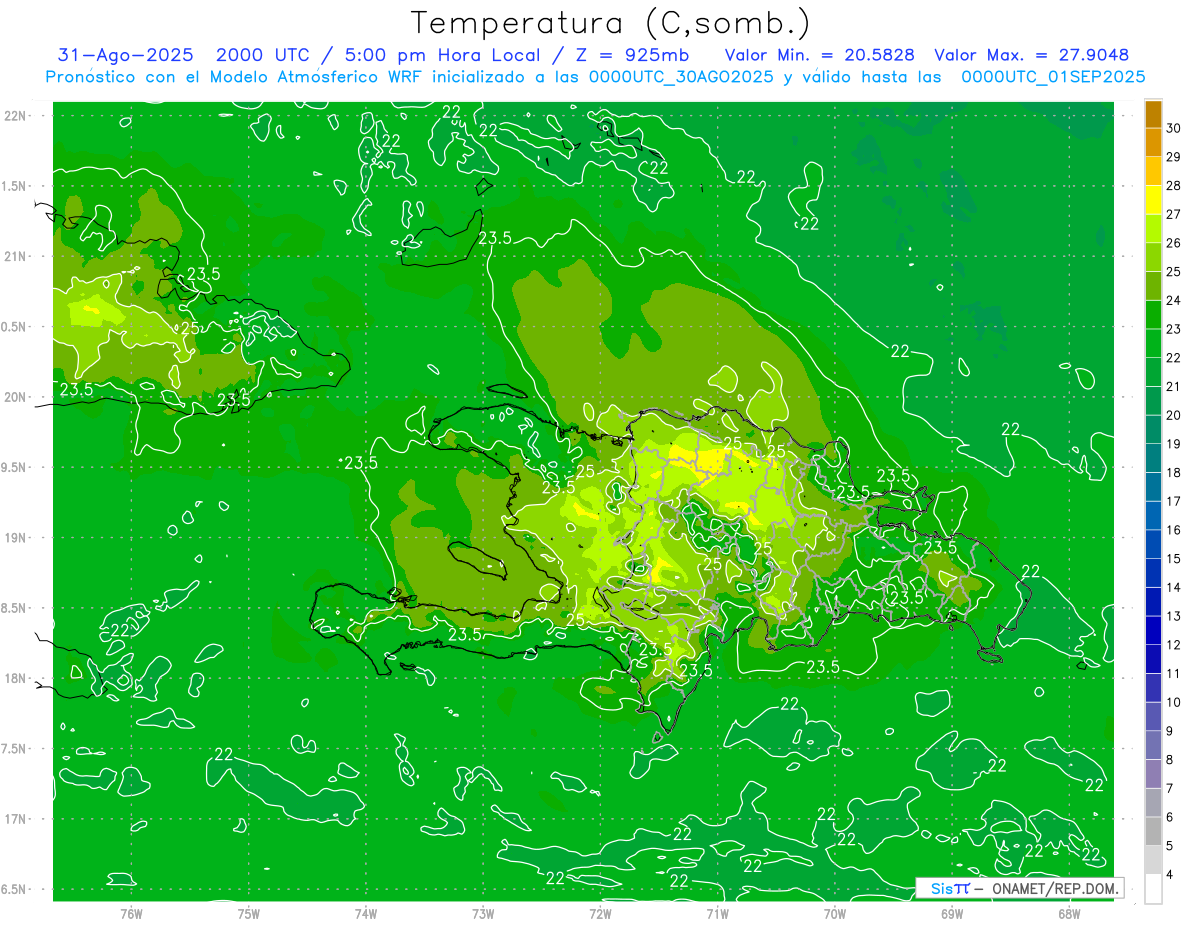
Task: Click the green legend swatch between 22 and 23
Action: coord(1154,344)
